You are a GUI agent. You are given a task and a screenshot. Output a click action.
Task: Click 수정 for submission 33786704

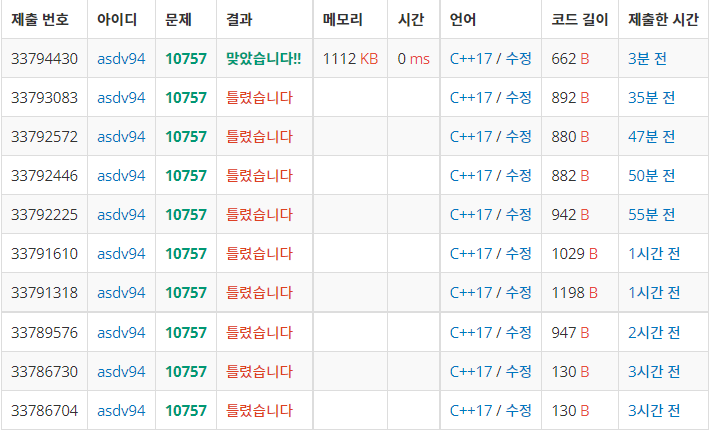pyautogui.click(x=518, y=410)
